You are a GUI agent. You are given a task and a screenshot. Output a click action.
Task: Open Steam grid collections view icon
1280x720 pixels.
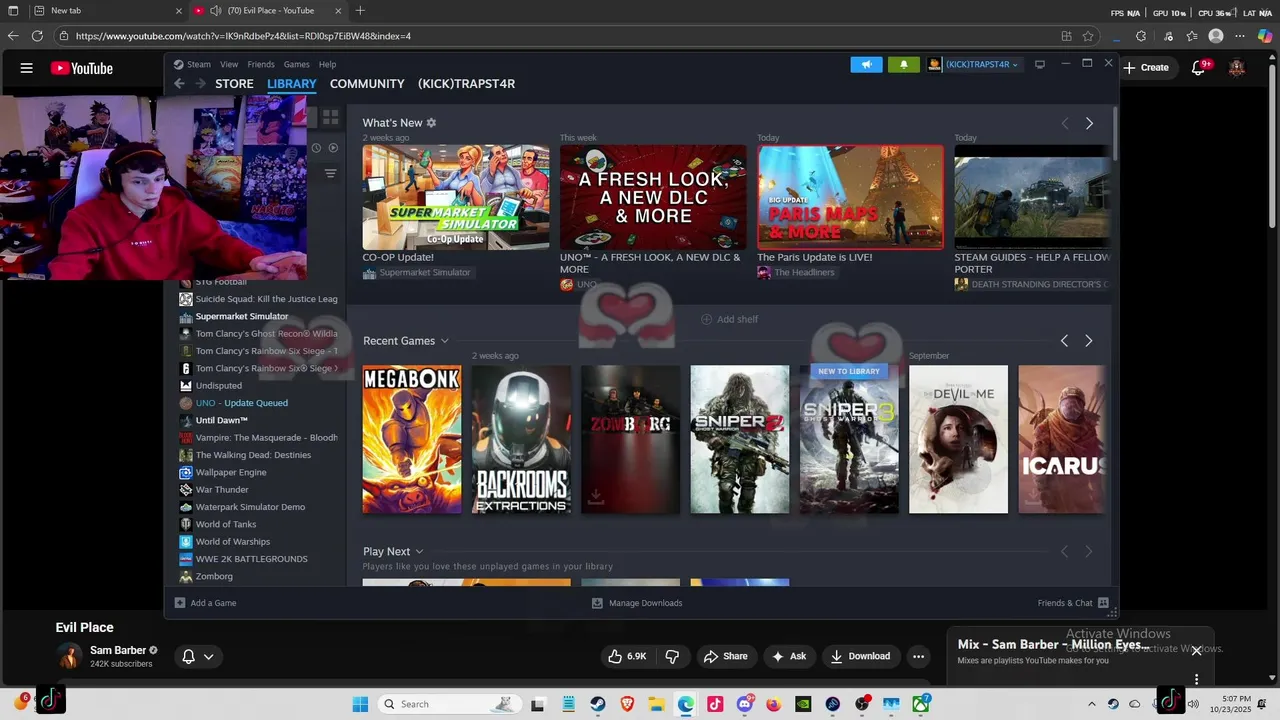[330, 118]
